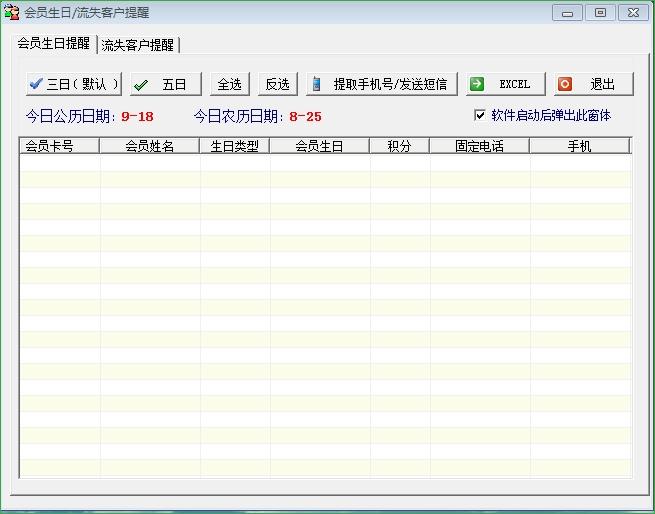The height and width of the screenshot is (514, 655).
Task: Click the 会员生日 column header
Action: 320,146
